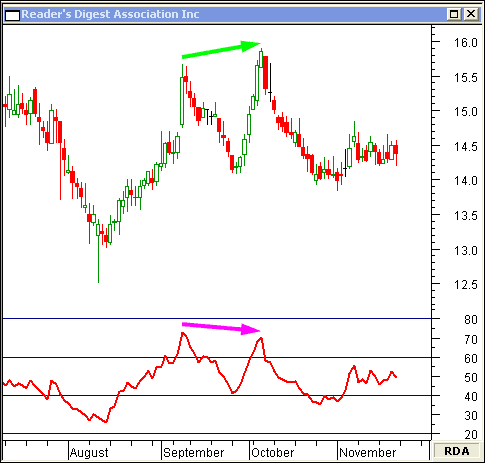The width and height of the screenshot is (485, 463).
Task: Click the 30 value on indicator scale
Action: coord(471,416)
